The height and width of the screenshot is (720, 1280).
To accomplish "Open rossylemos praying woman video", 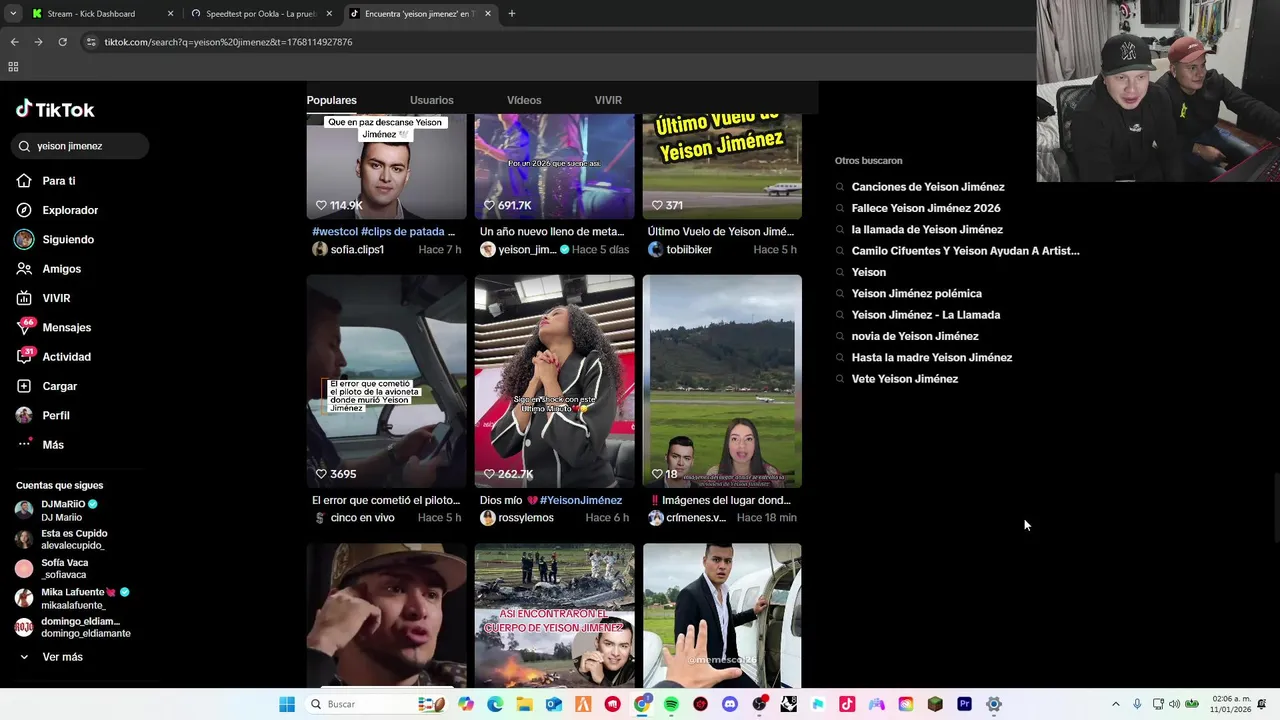I will point(554,381).
